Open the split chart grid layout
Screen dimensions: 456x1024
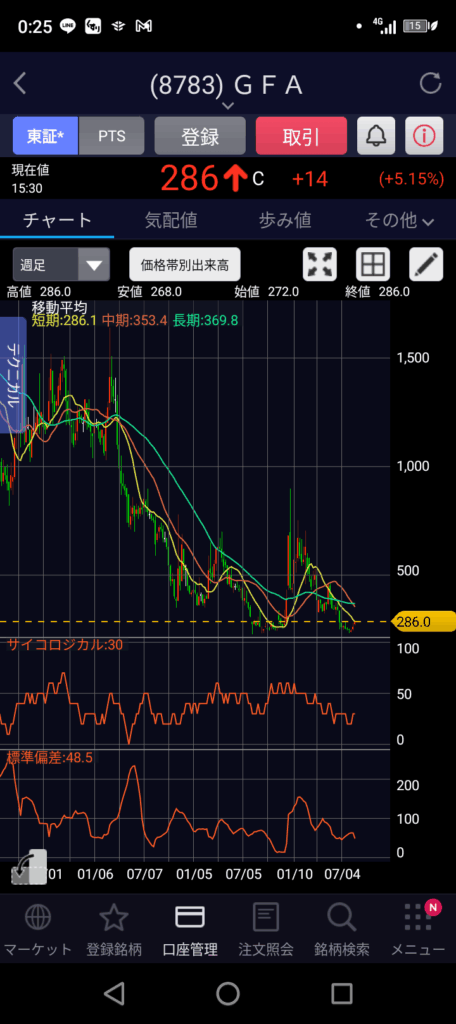372,264
